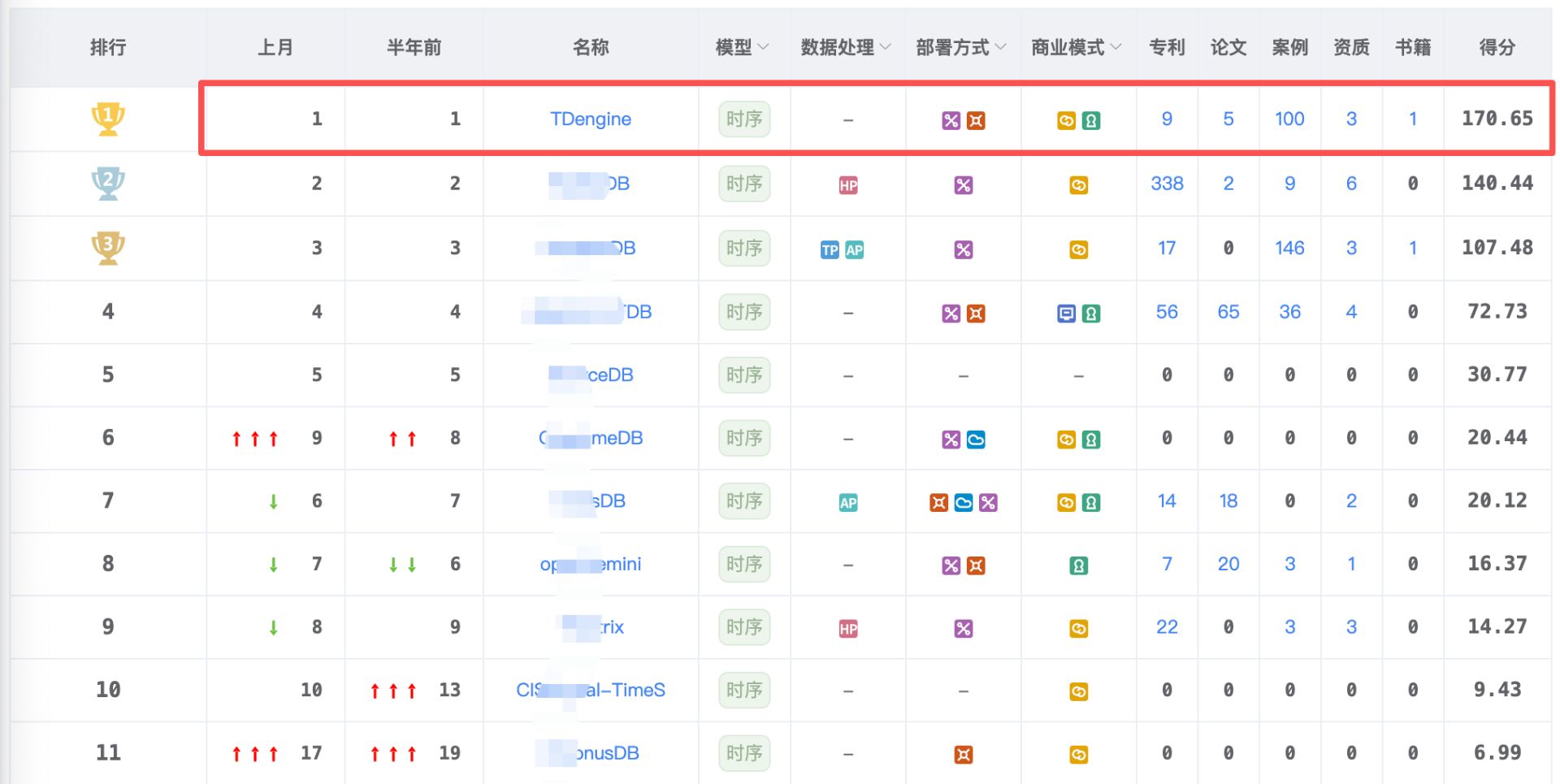
Task: Click the HP tag in the 14.27 row
Action: pyautogui.click(x=848, y=629)
